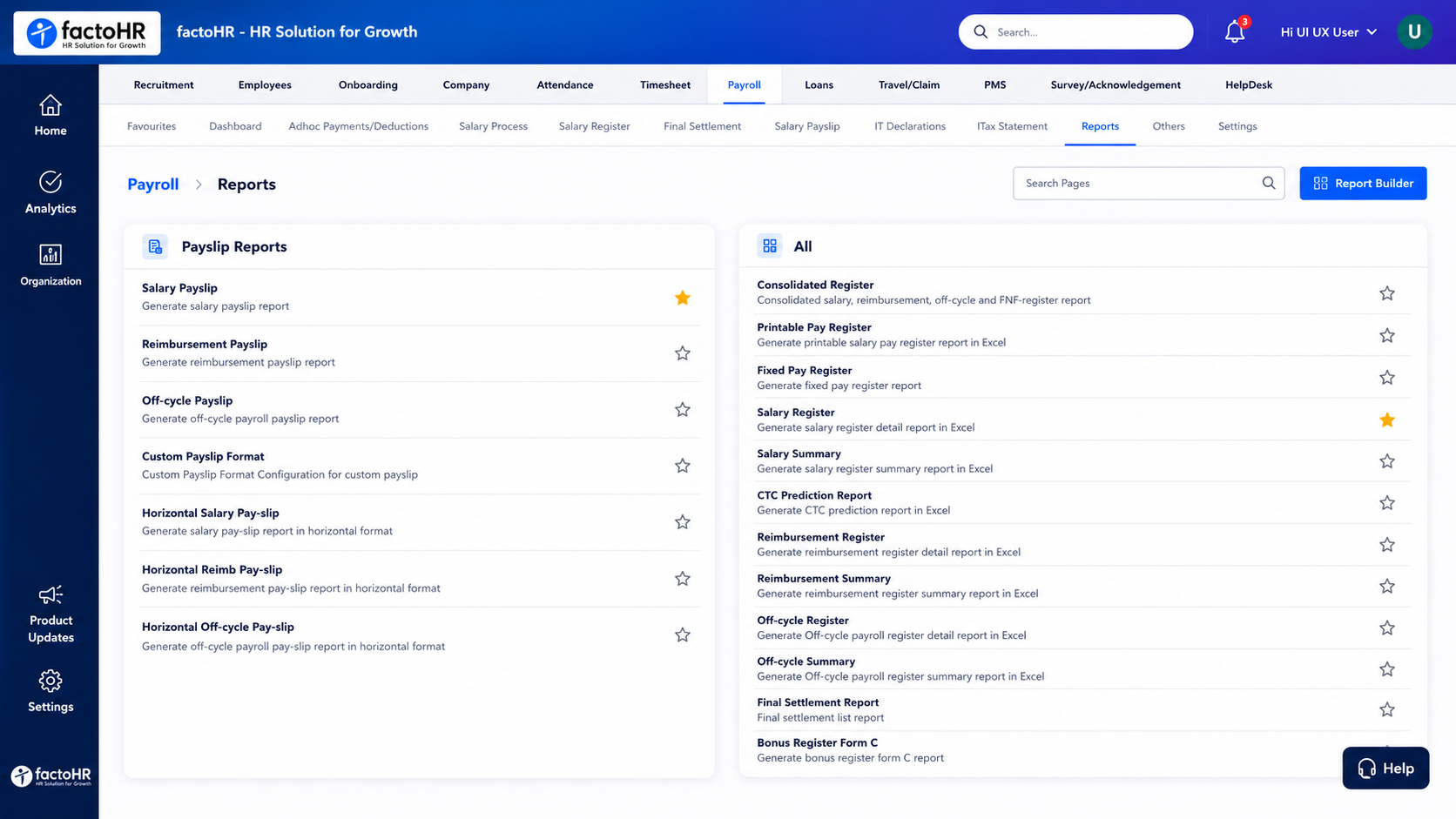Screen dimensions: 1456x819
Task: Favourite the Off-cycle Register report
Action: (x=1387, y=628)
